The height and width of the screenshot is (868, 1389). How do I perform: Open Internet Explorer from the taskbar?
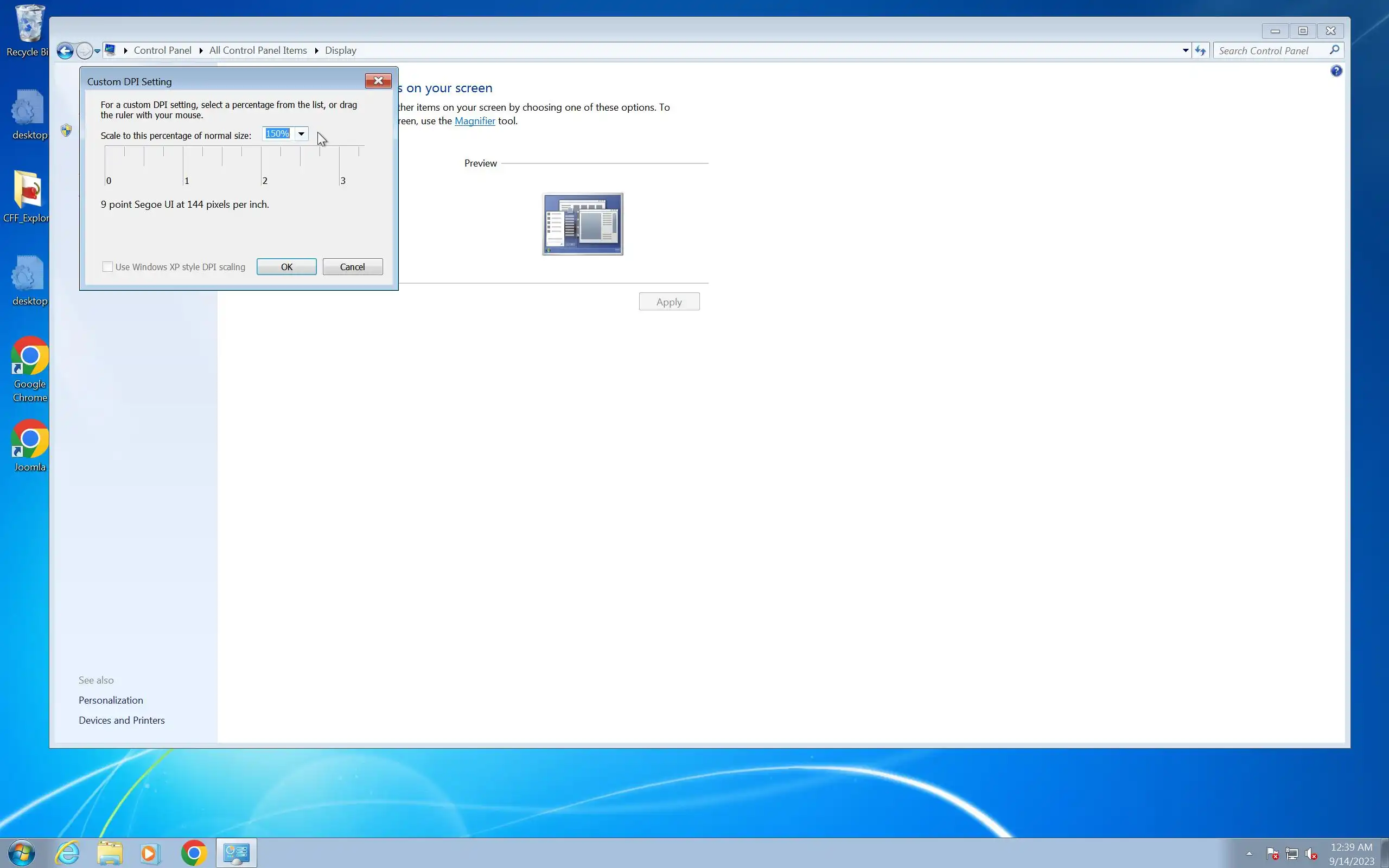(68, 853)
